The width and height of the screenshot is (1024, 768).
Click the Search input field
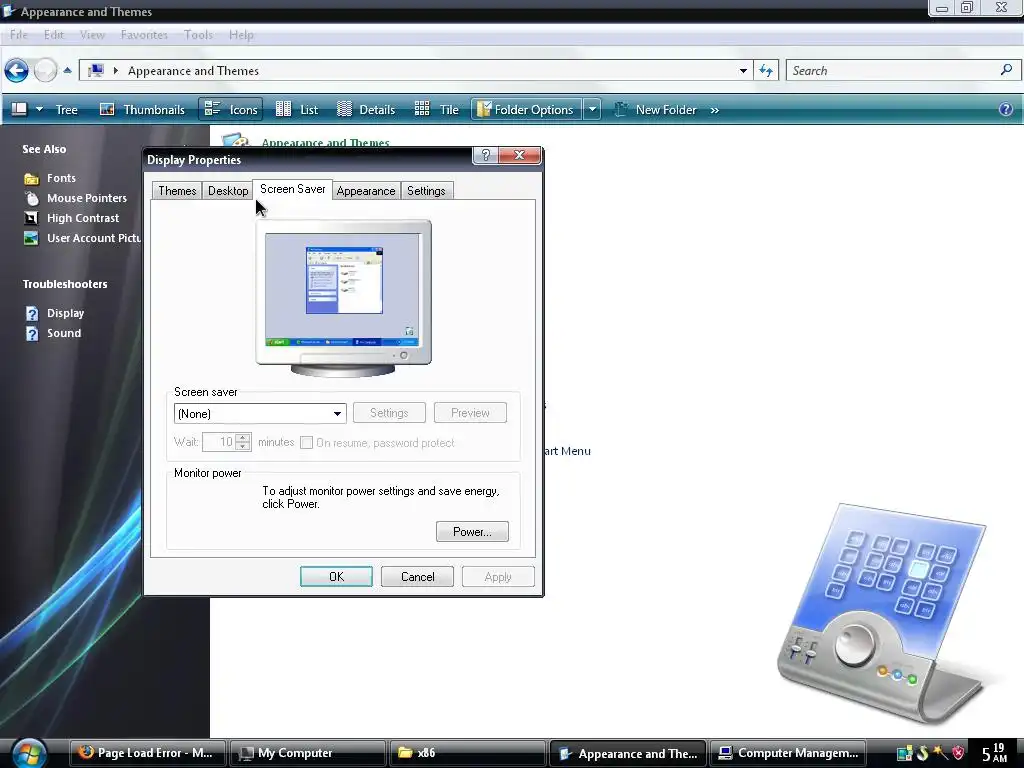(x=892, y=71)
